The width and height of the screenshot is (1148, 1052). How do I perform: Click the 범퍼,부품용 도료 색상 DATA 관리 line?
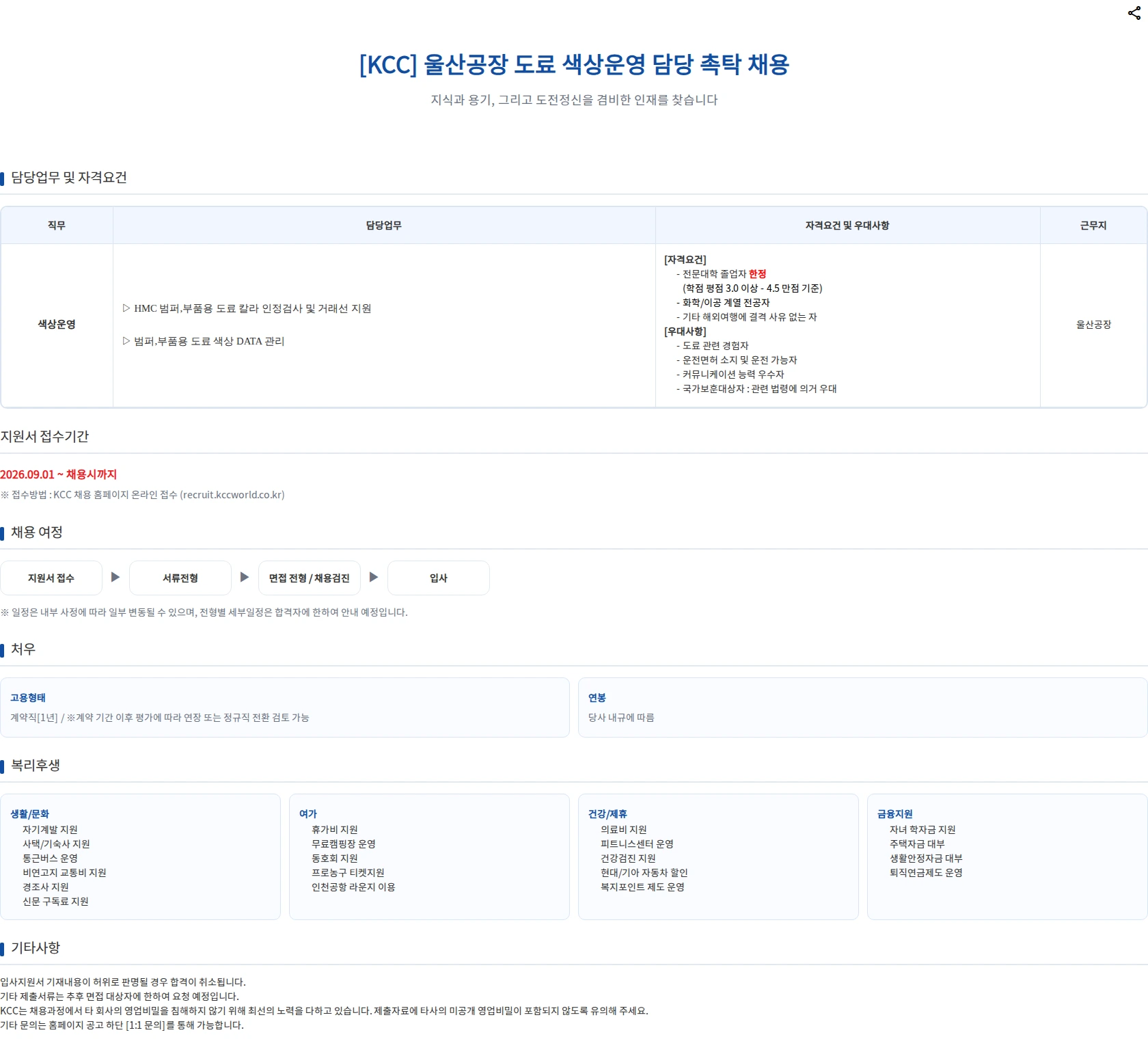(203, 341)
